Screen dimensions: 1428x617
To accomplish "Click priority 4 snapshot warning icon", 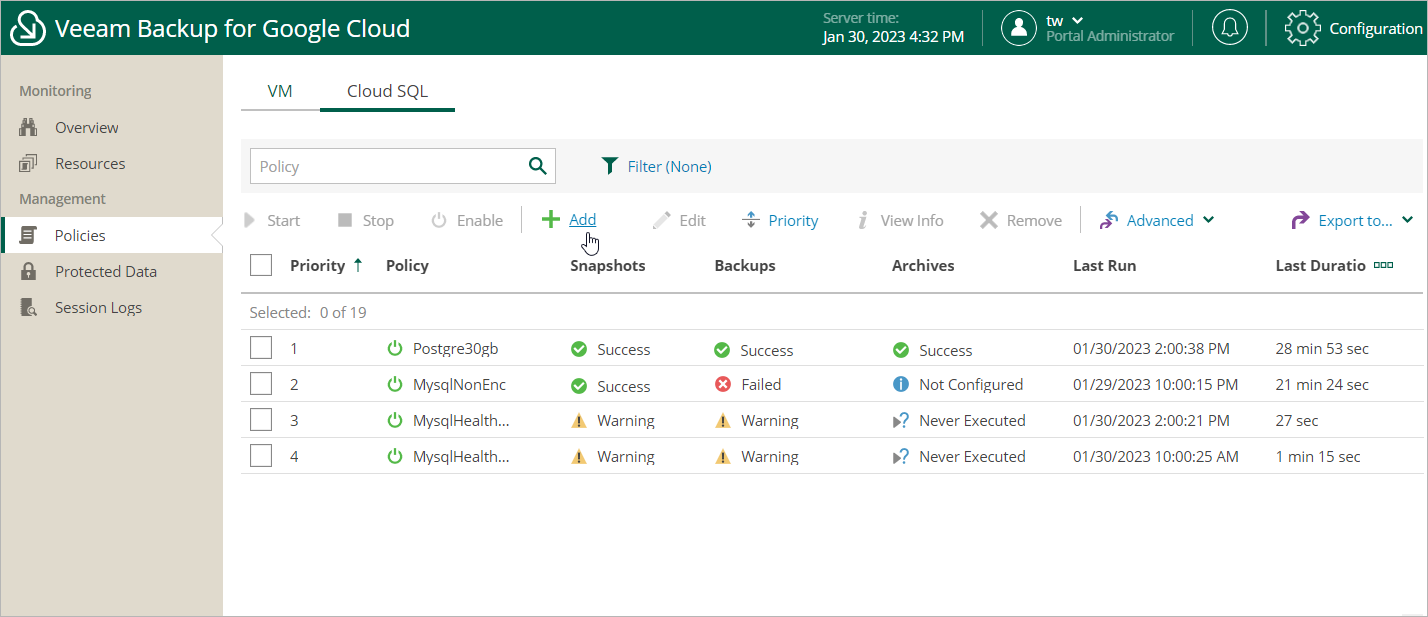I will 578,456.
